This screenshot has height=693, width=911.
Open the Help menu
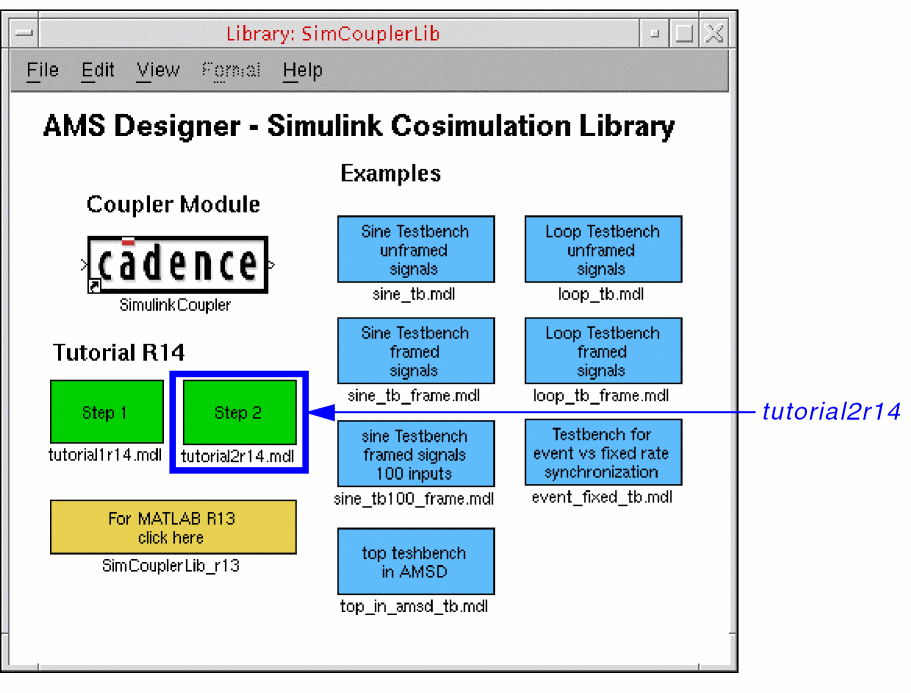302,70
